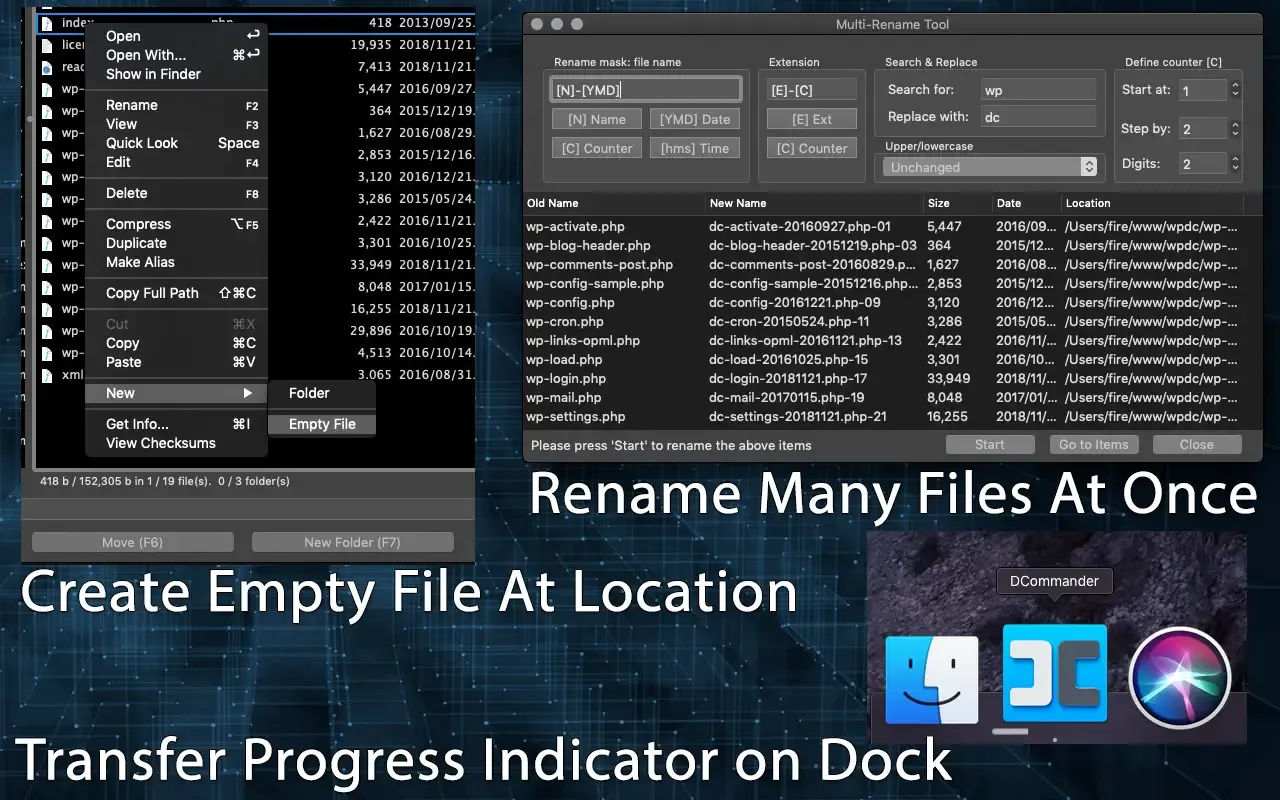Open Siri from the Dock
Viewport: 1280px width, 800px height.
[x=1179, y=679]
